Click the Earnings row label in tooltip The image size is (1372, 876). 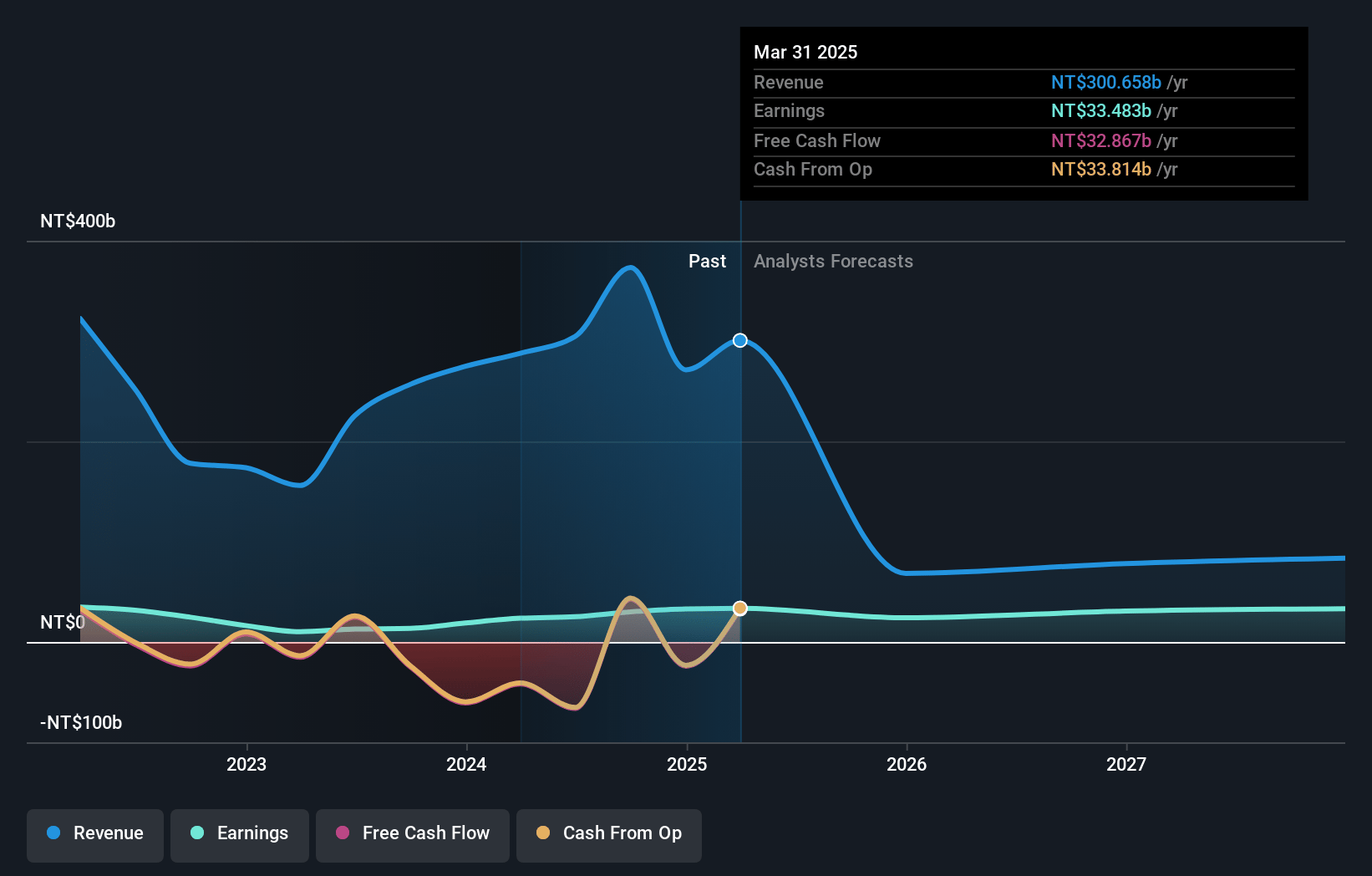pos(789,111)
